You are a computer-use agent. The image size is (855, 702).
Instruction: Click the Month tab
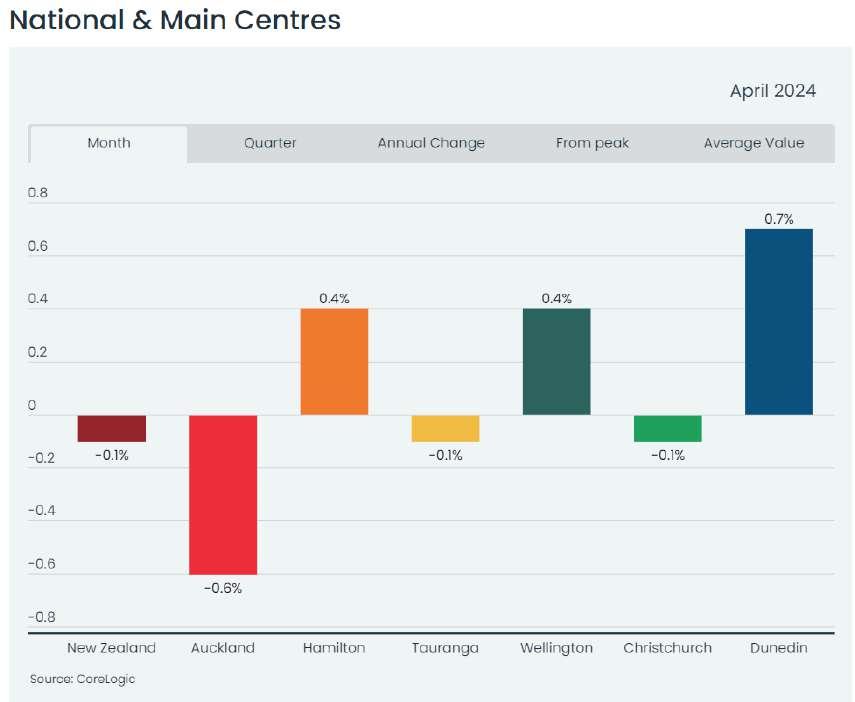click(109, 143)
